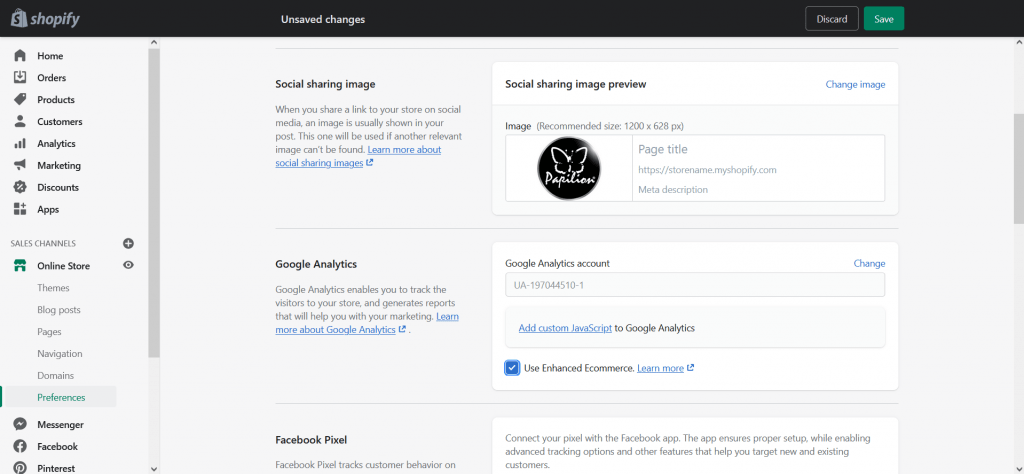Screen dimensions: 1024x474
Task: Click sidebar scroll up arrow
Action: click(x=153, y=42)
